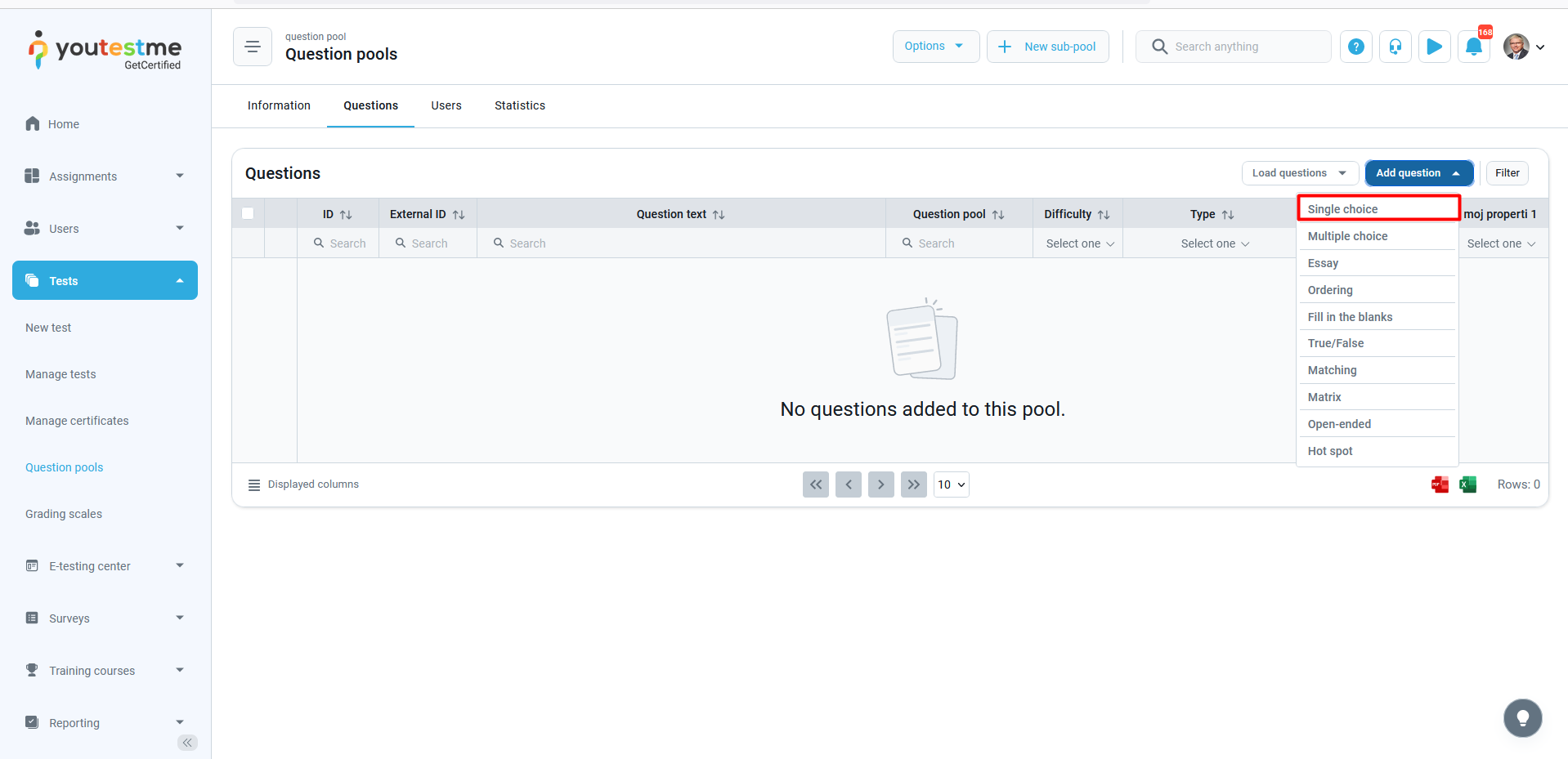Open the rows-per-page dropdown showing 10
This screenshot has height=759, width=1568.
[x=951, y=484]
